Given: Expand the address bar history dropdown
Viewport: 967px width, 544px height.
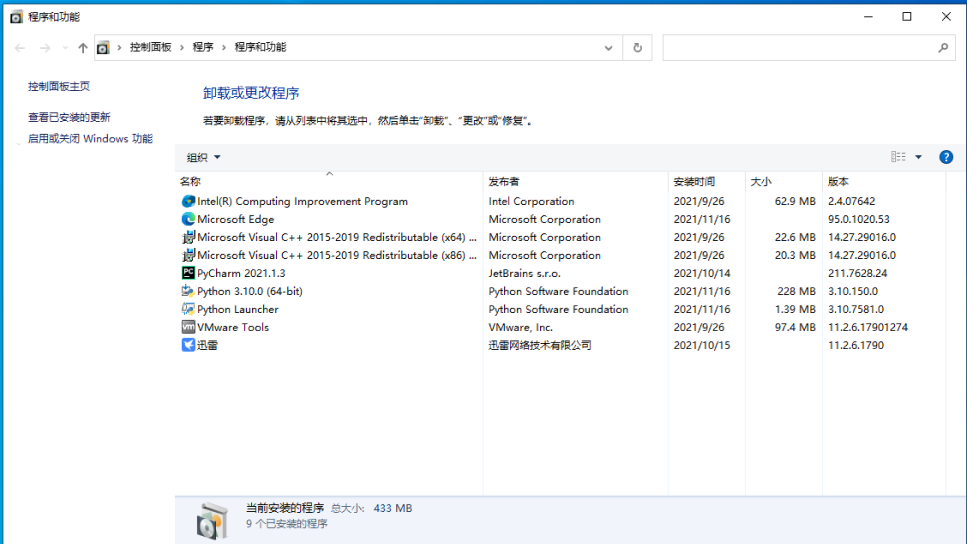Looking at the screenshot, I should (608, 47).
